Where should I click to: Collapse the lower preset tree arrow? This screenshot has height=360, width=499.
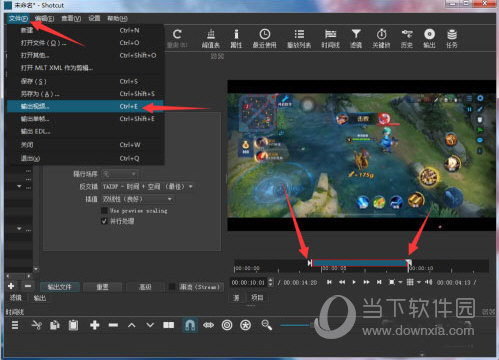coord(19,229)
